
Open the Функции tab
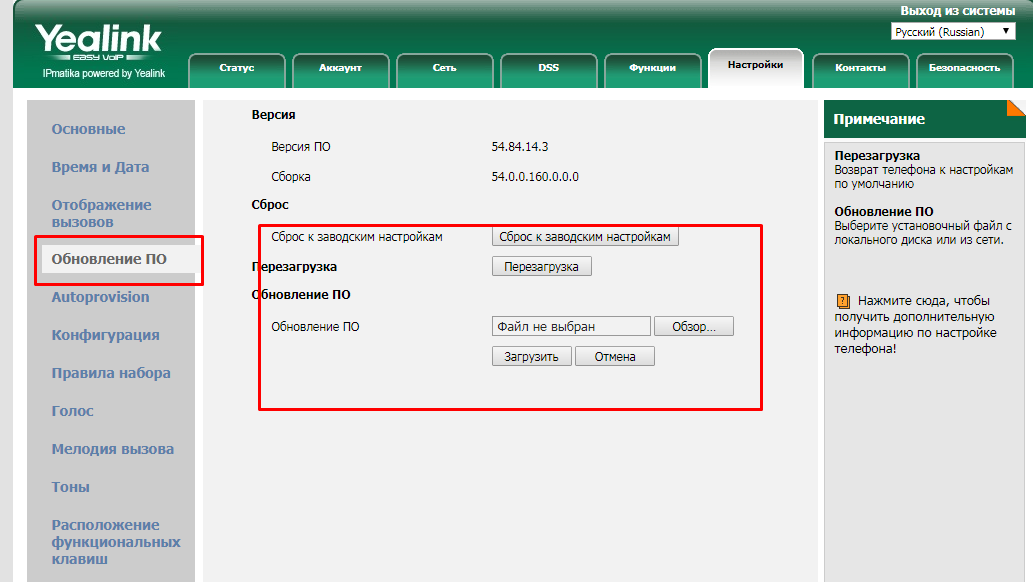[652, 68]
